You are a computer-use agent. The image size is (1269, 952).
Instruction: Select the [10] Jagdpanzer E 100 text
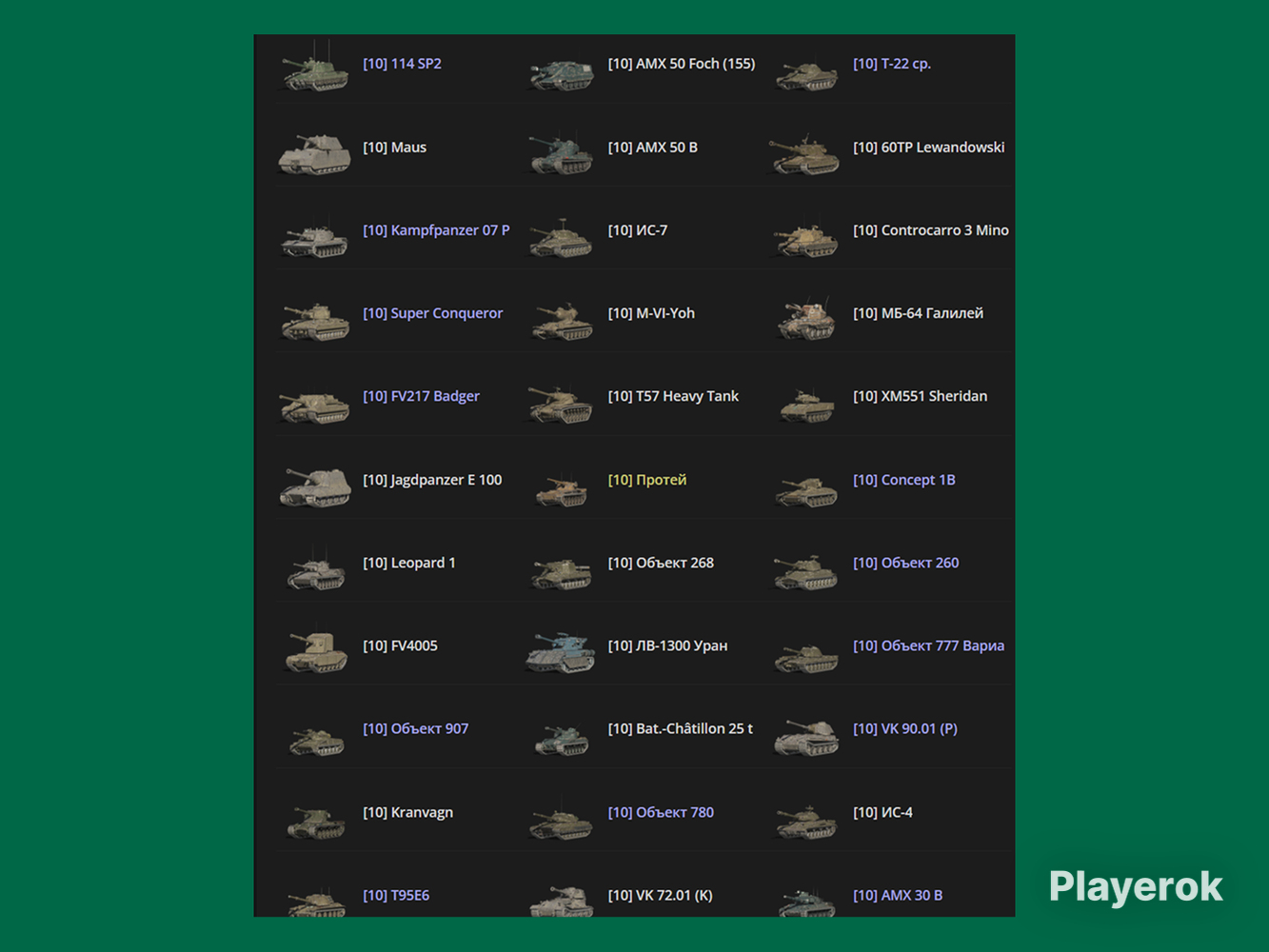click(432, 480)
